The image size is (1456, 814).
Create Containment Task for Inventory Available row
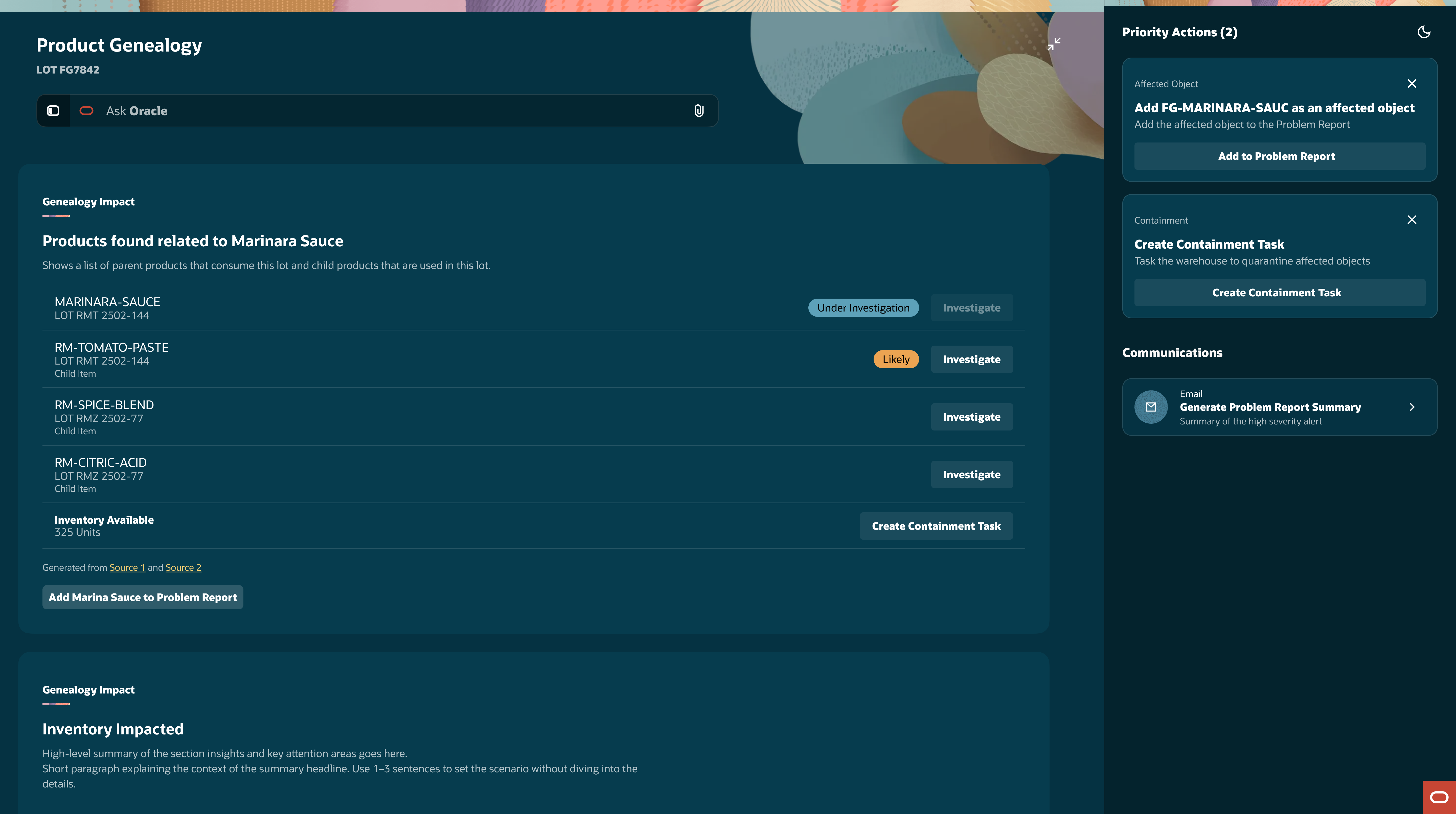[936, 526]
